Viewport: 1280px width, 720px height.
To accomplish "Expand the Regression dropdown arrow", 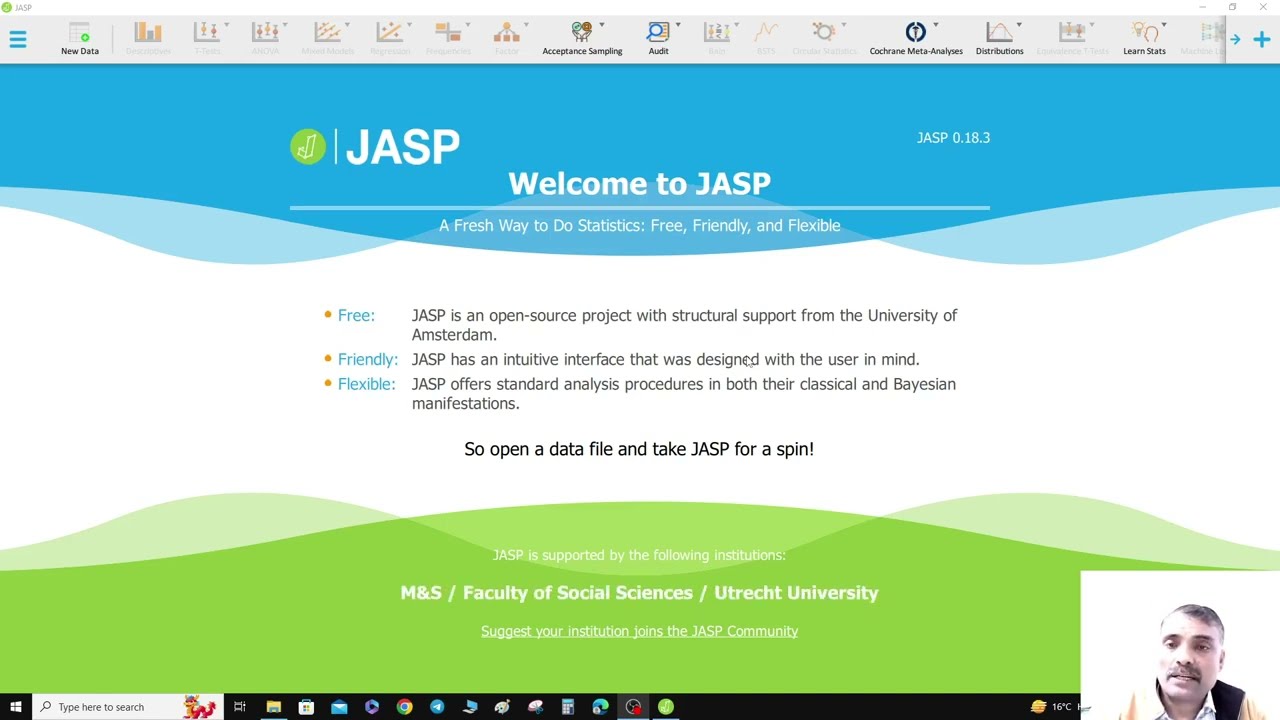I will [x=410, y=25].
